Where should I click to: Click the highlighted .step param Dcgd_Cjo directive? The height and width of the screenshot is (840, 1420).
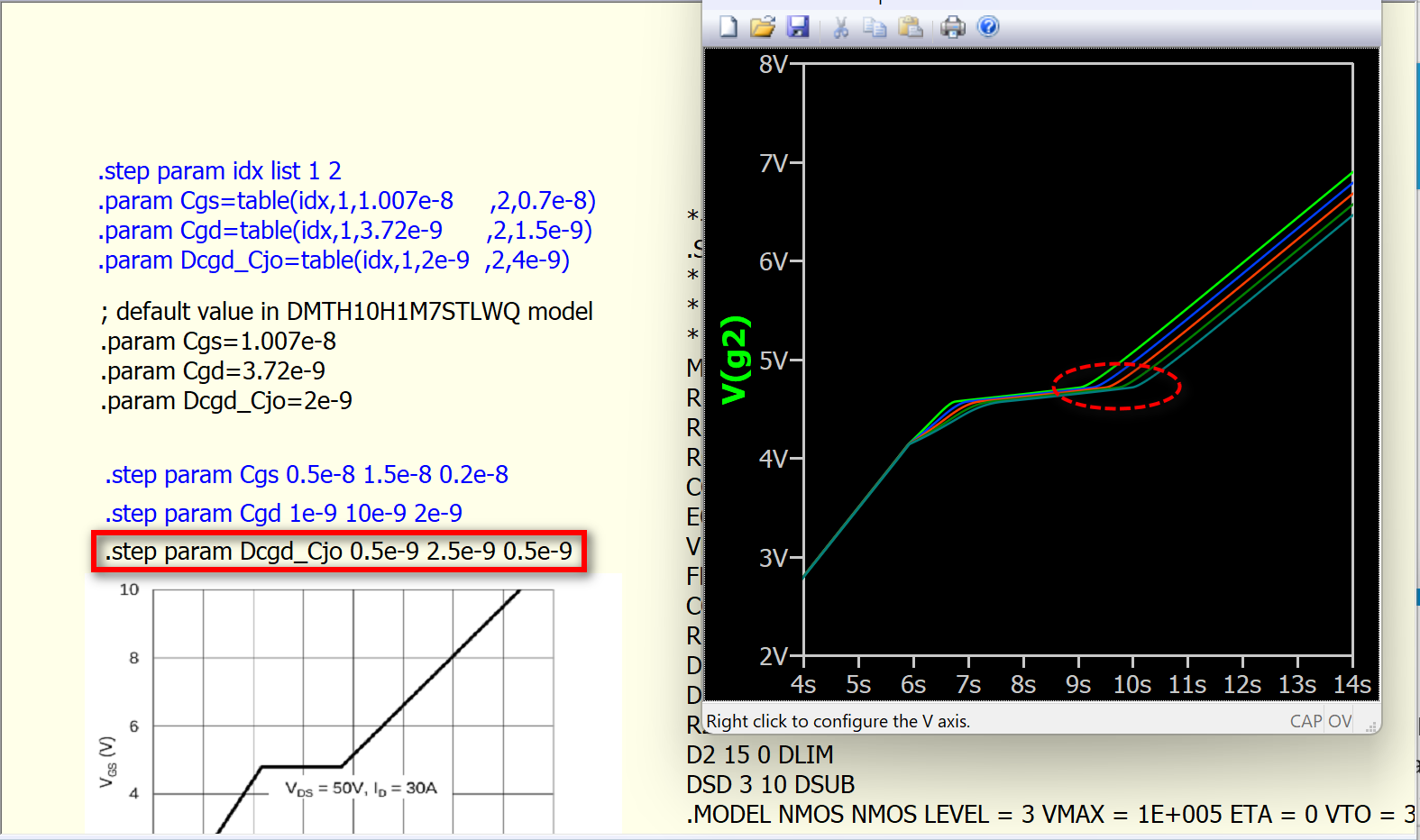point(339,552)
